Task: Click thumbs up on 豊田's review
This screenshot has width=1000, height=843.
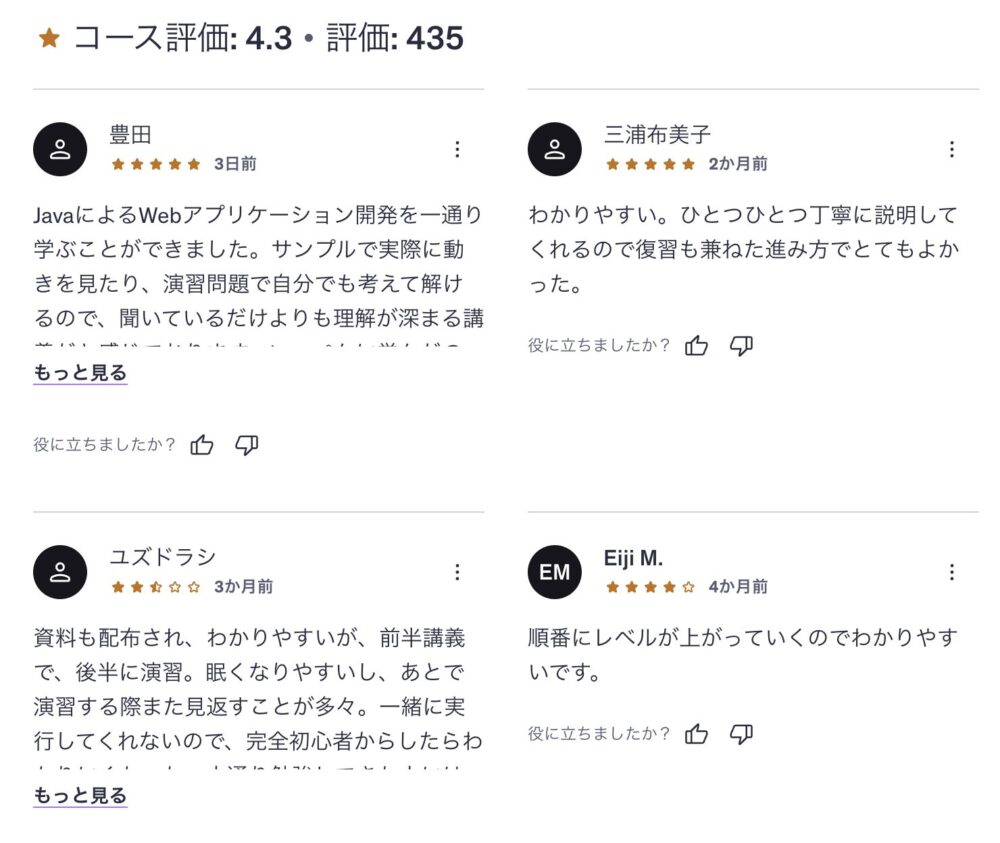Action: click(x=202, y=445)
